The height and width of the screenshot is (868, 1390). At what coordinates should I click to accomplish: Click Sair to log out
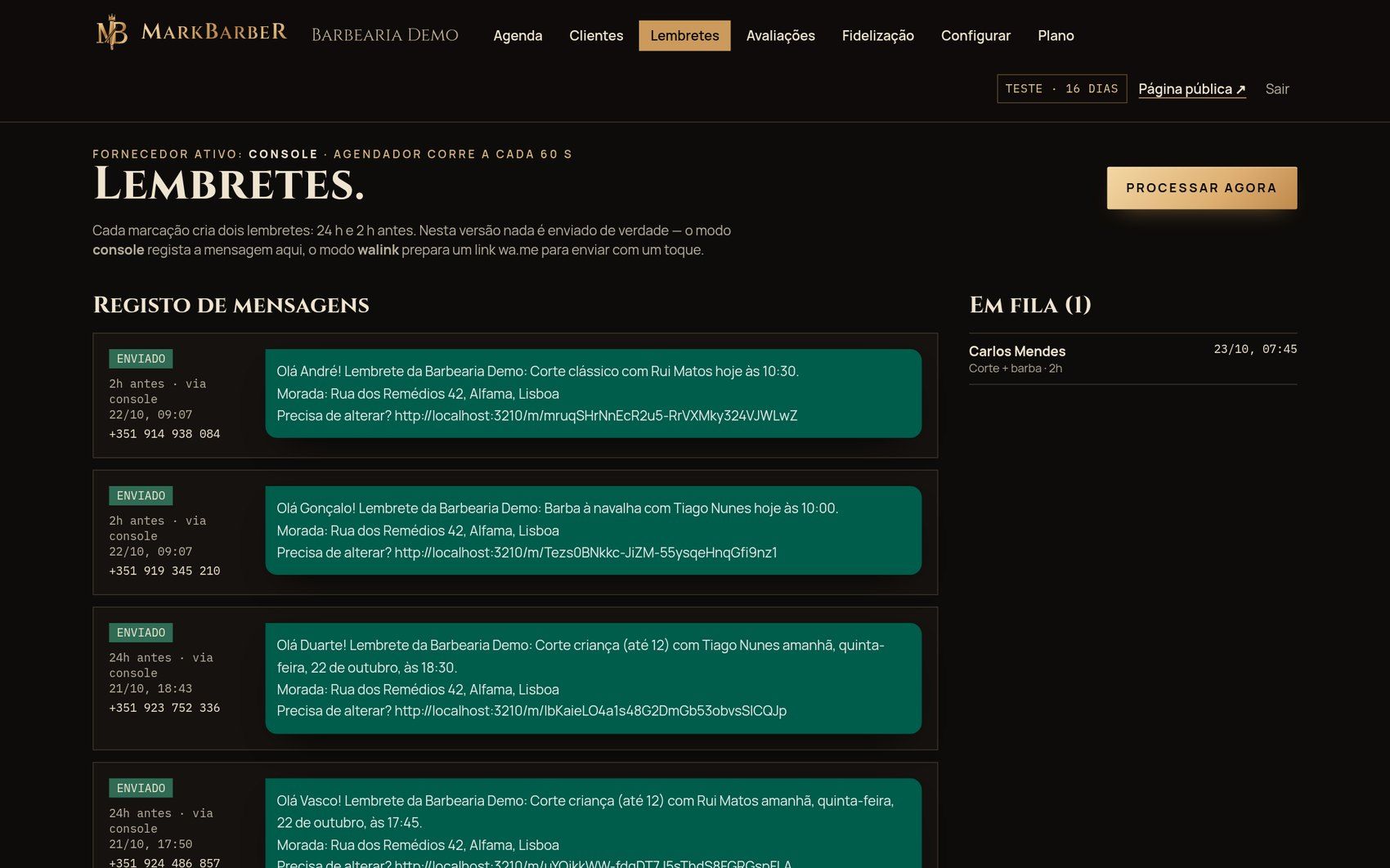point(1277,89)
